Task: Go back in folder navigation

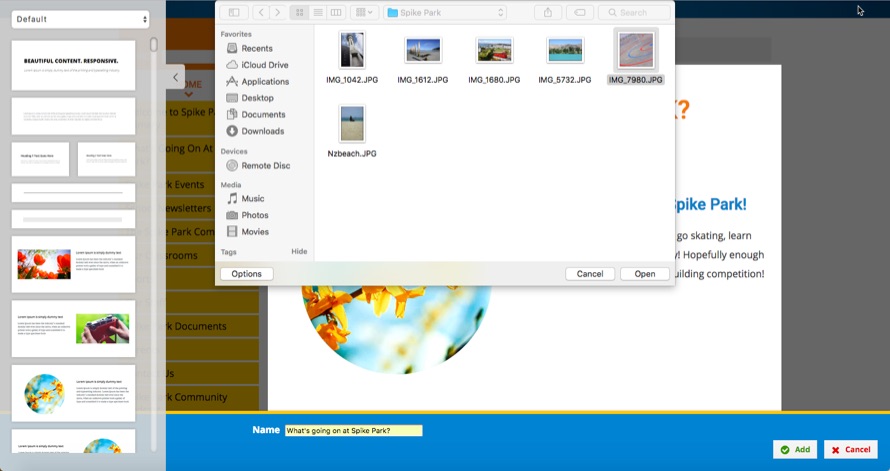Action: click(262, 12)
